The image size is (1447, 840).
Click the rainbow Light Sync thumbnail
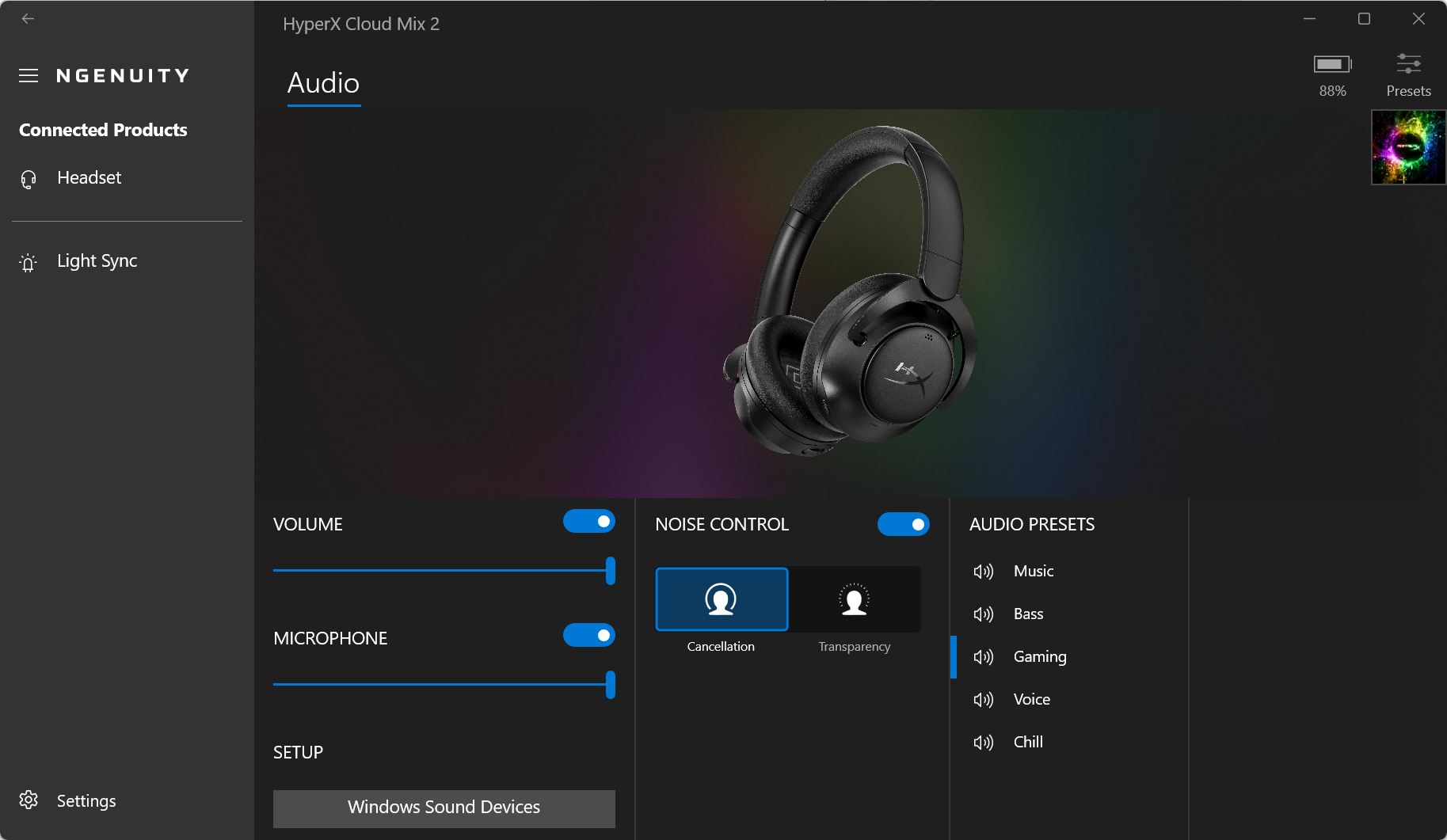(x=1409, y=147)
